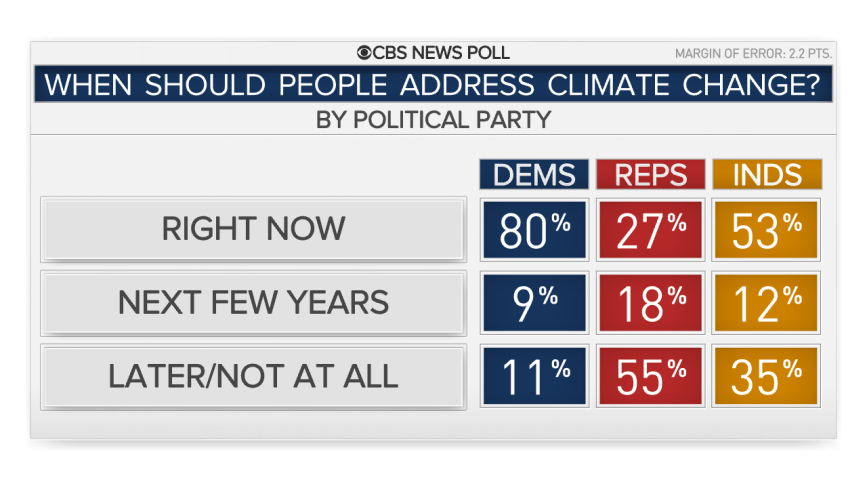867x488 pixels.
Task: Click the orange 53% Inds cell
Action: point(766,230)
